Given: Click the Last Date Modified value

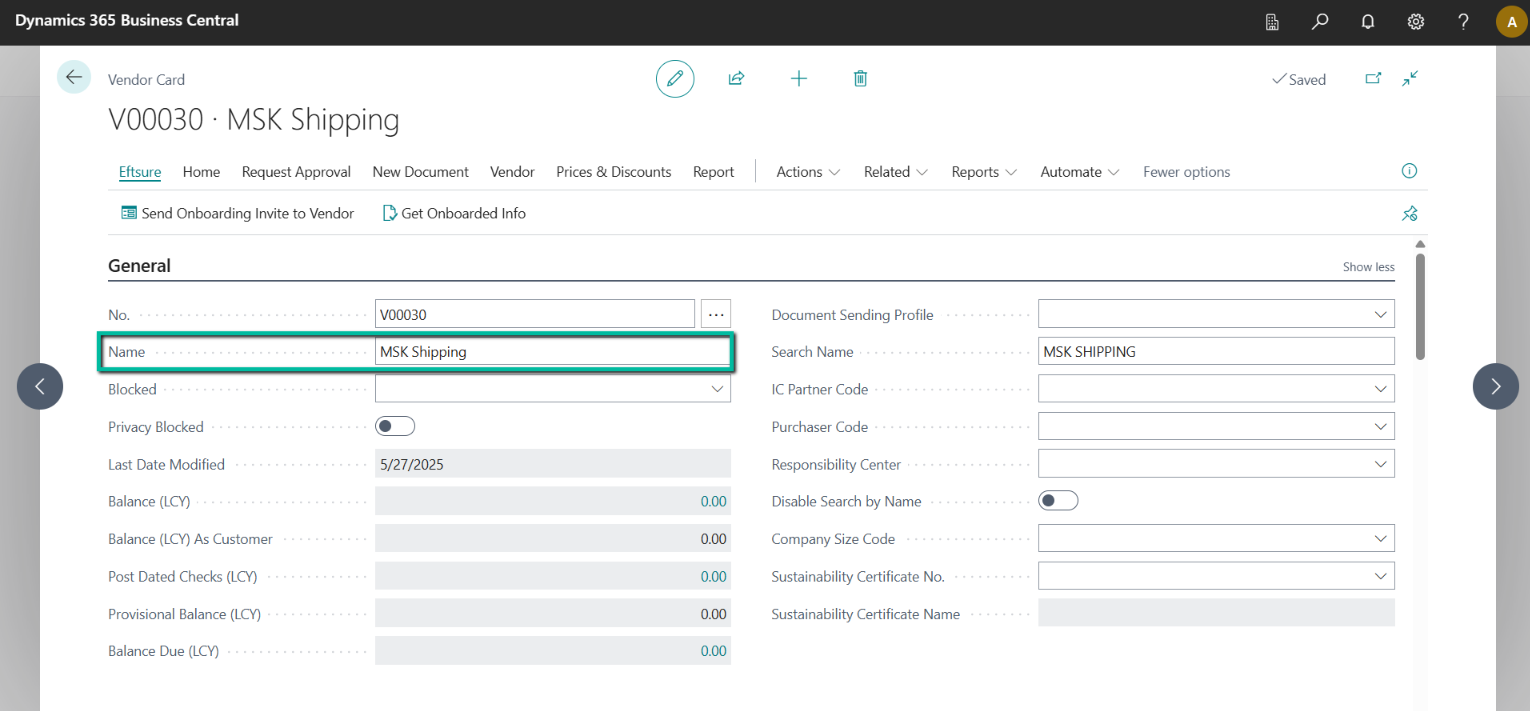Looking at the screenshot, I should click(553, 464).
